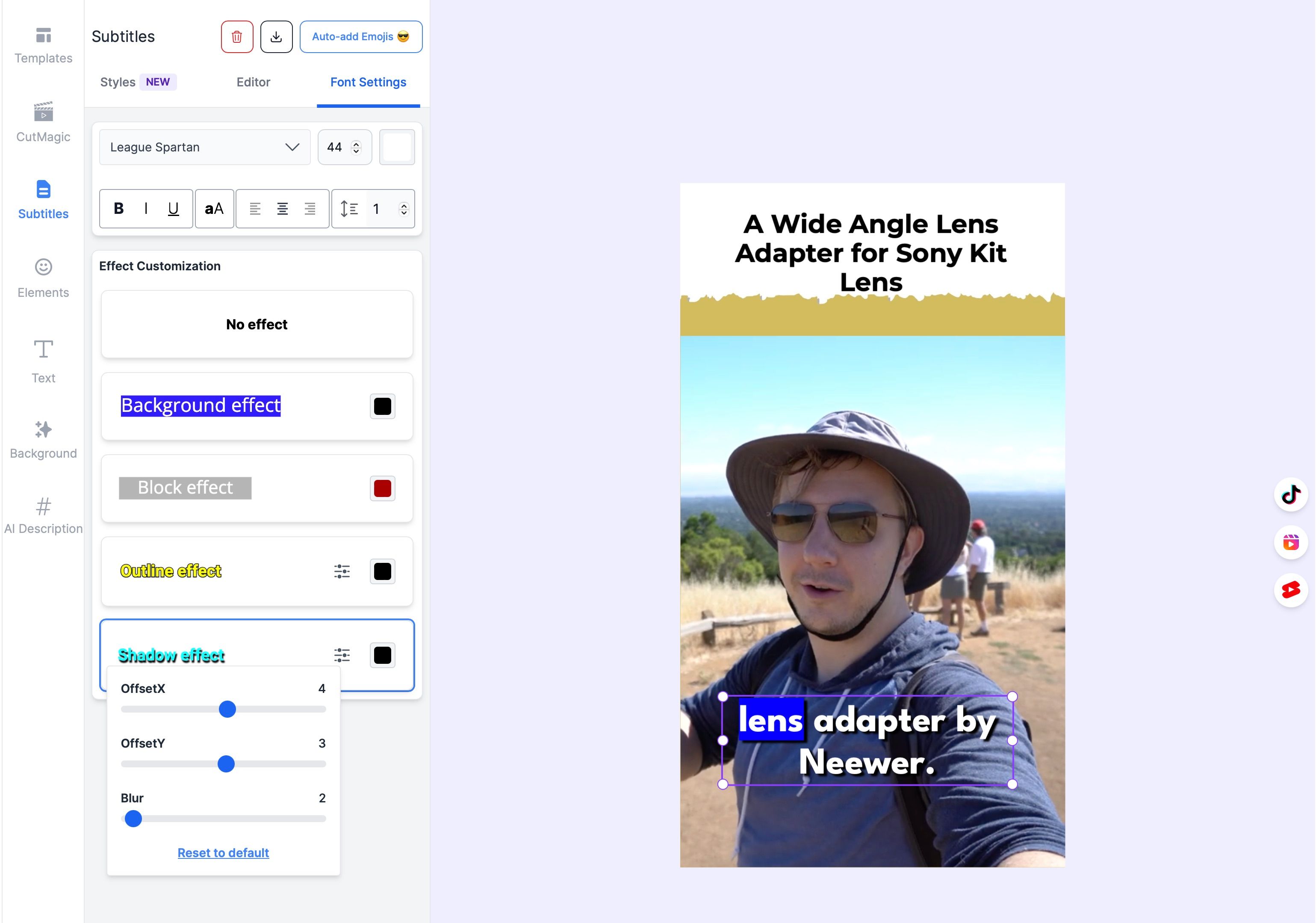
Task: Align subtitle text left
Action: point(255,209)
